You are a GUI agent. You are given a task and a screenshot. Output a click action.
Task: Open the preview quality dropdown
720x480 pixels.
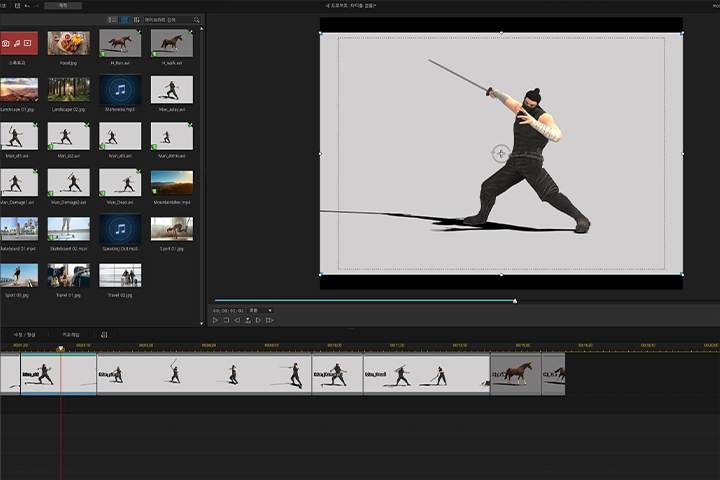[x=260, y=311]
